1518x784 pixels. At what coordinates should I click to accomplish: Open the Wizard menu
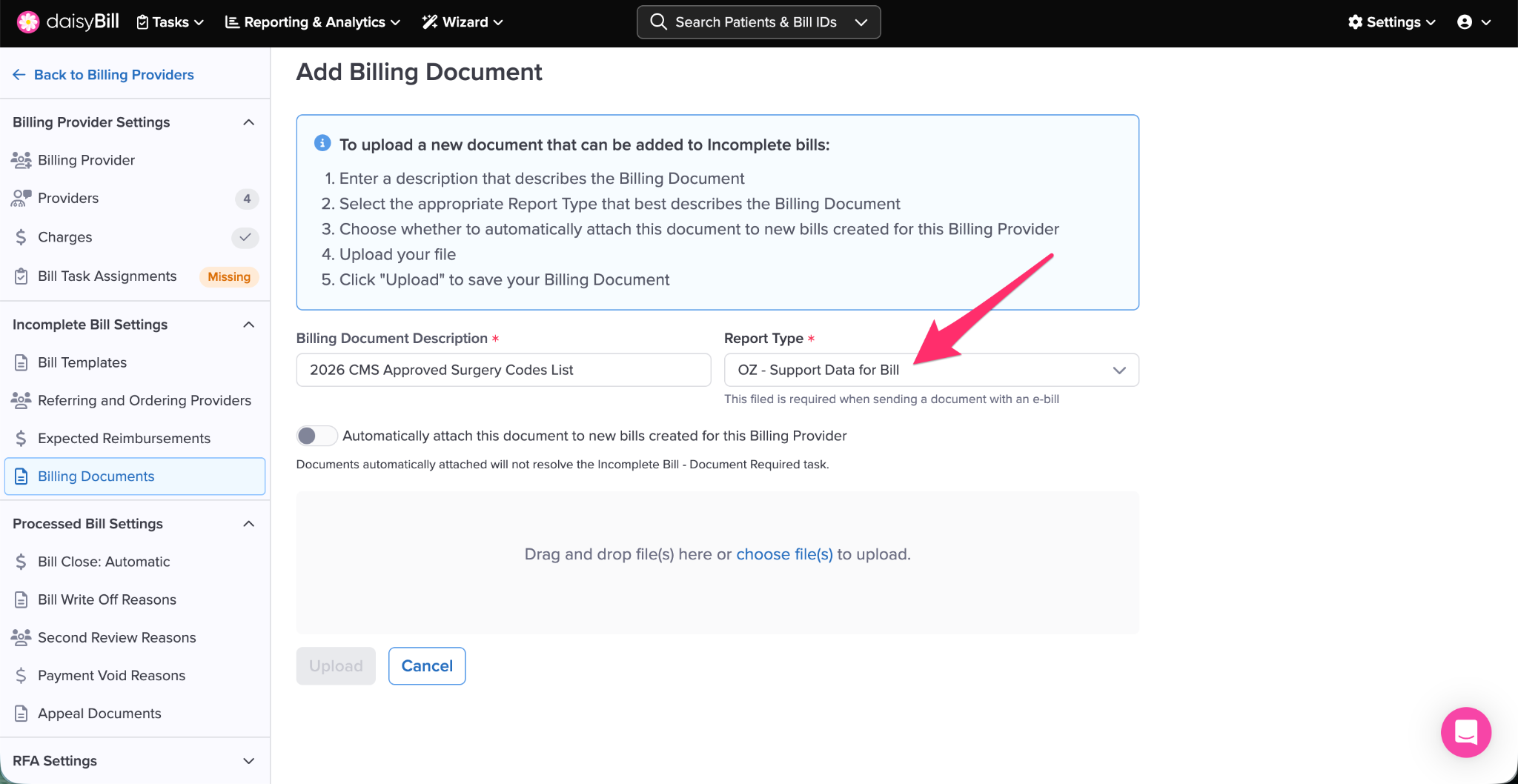pos(463,22)
